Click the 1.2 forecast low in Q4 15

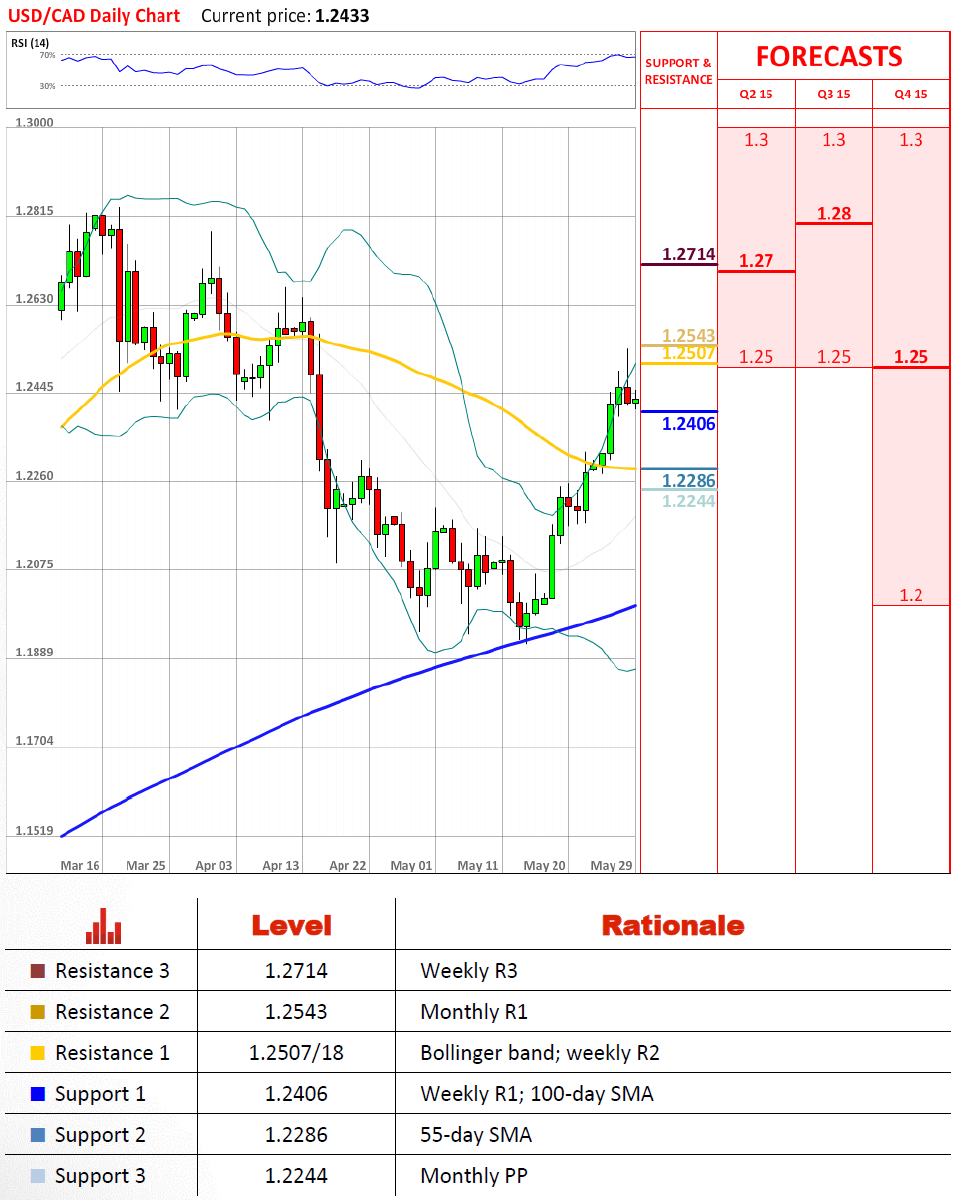click(911, 596)
